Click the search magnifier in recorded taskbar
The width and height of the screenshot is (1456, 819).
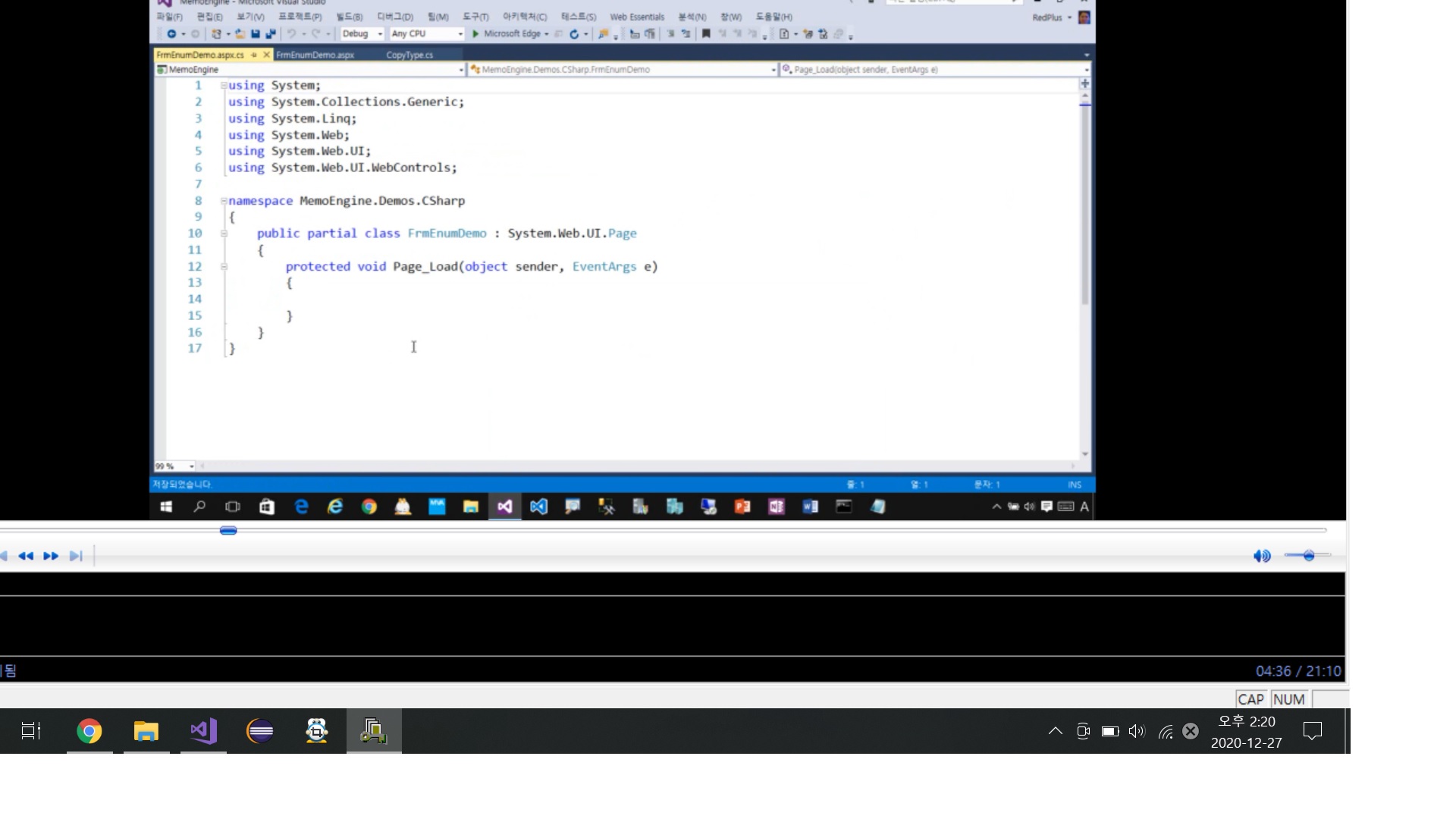[199, 507]
